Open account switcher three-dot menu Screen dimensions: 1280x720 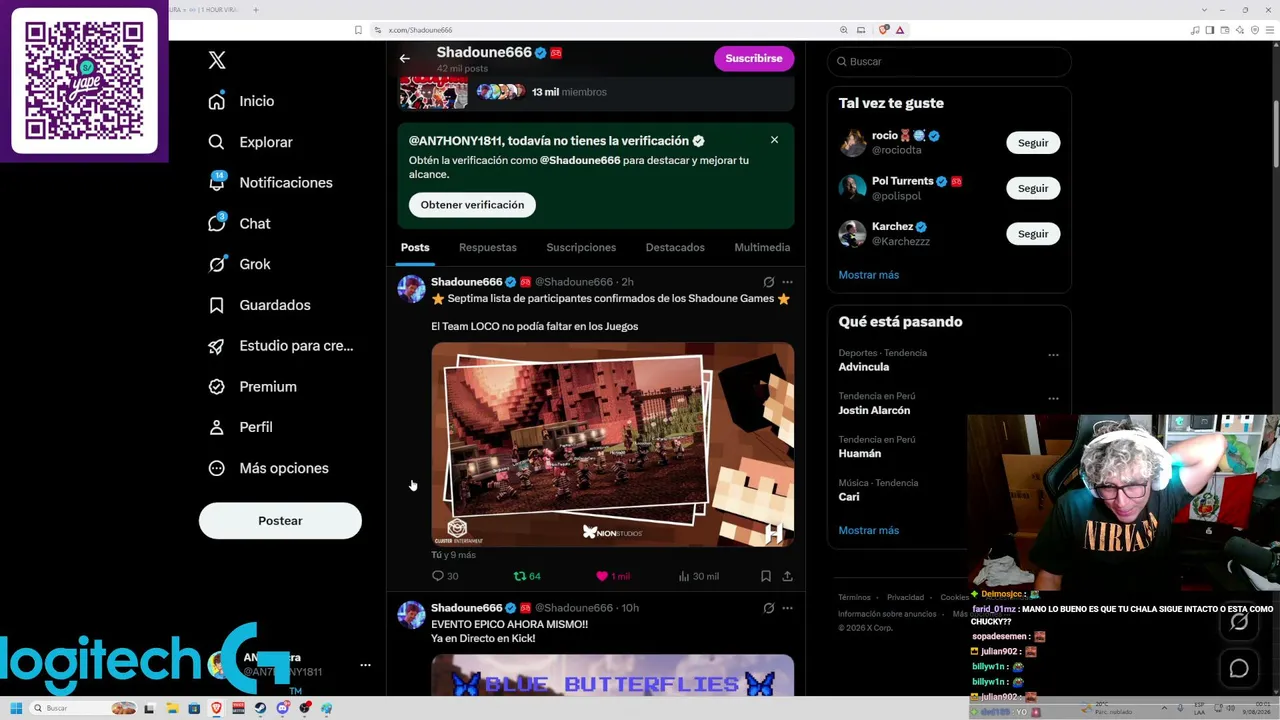[365, 665]
